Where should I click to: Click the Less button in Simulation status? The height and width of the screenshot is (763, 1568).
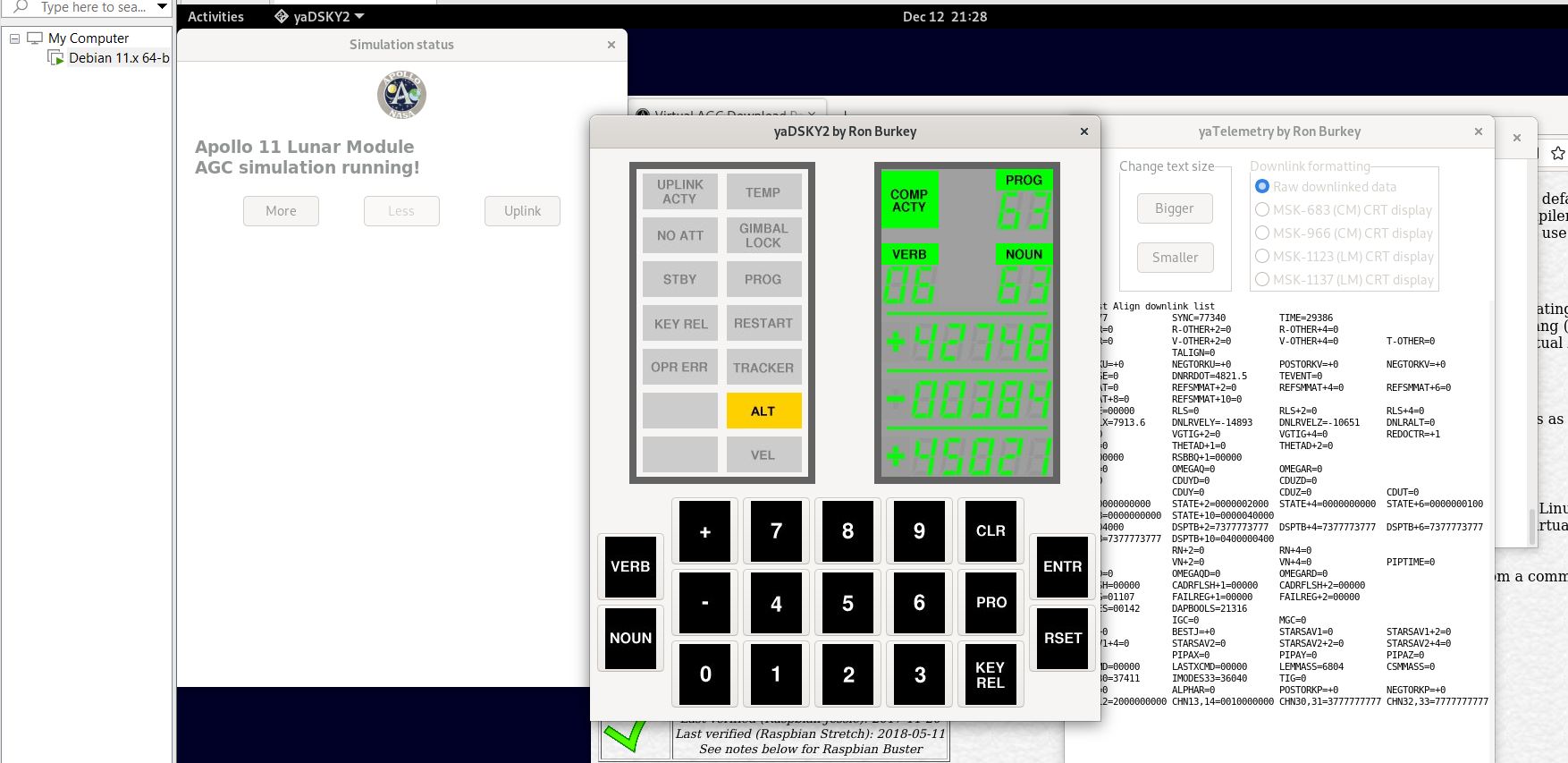tap(401, 211)
